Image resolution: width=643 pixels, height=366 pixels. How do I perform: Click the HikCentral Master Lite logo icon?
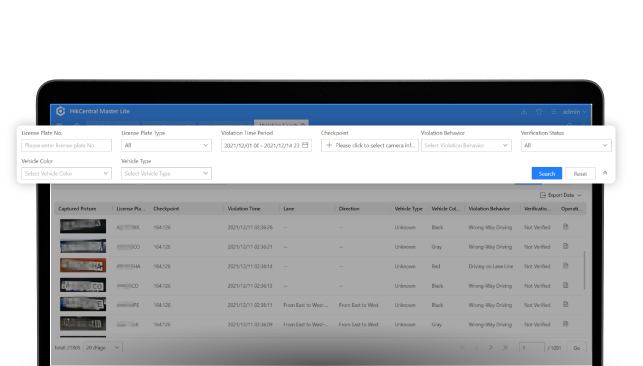pos(60,111)
